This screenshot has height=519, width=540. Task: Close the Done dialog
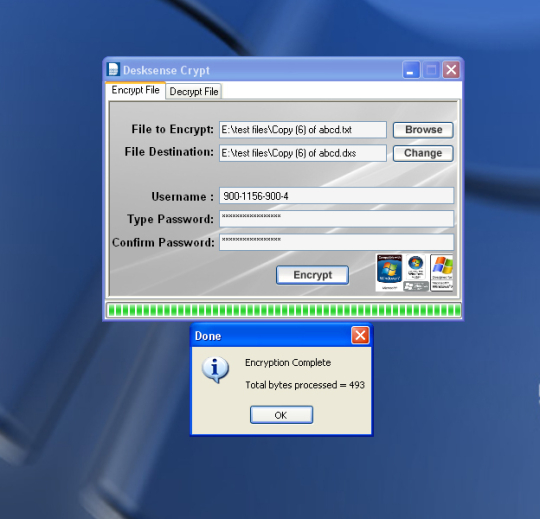pyautogui.click(x=360, y=335)
